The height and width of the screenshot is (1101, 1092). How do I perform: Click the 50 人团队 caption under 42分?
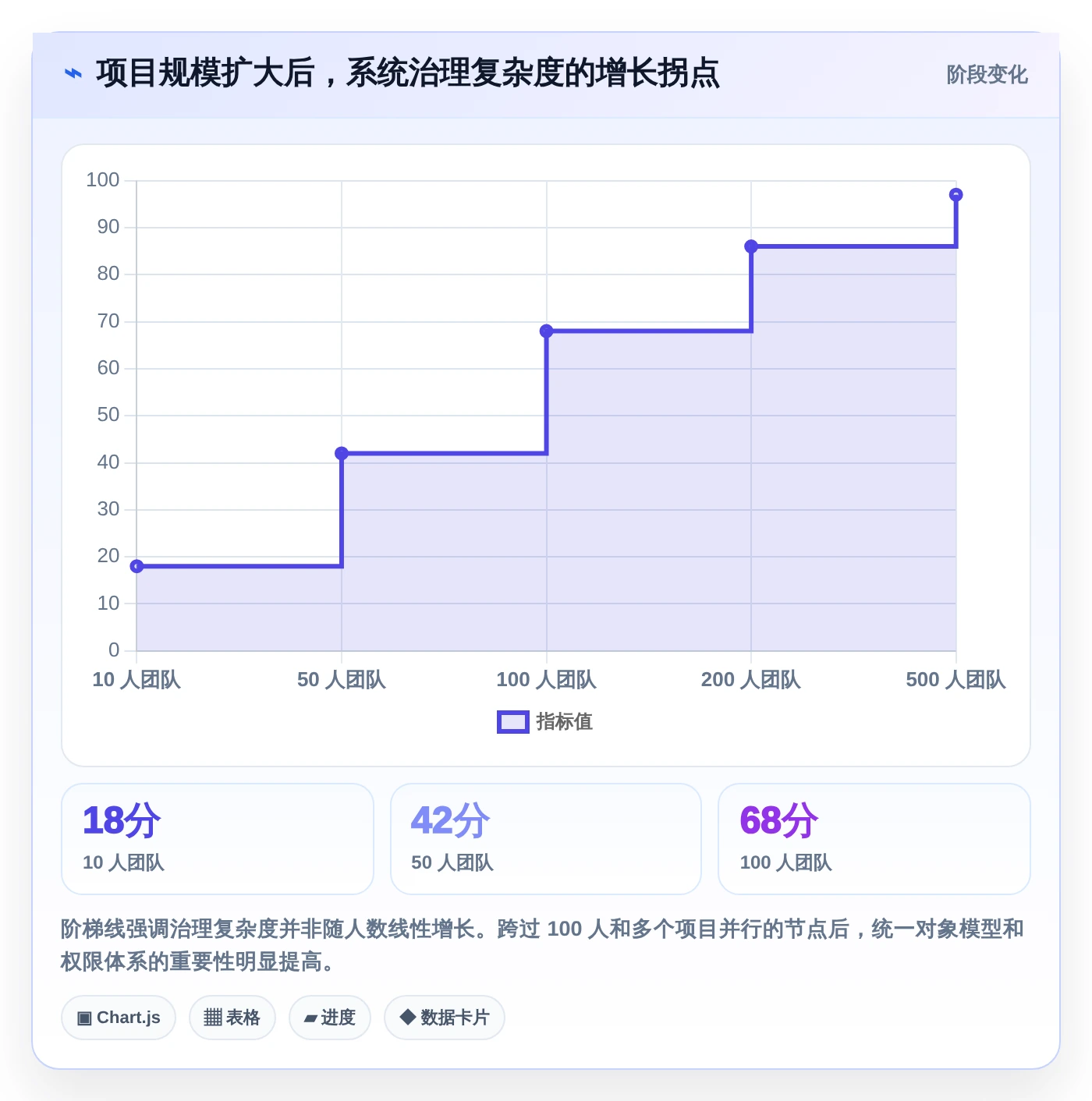pos(452,862)
